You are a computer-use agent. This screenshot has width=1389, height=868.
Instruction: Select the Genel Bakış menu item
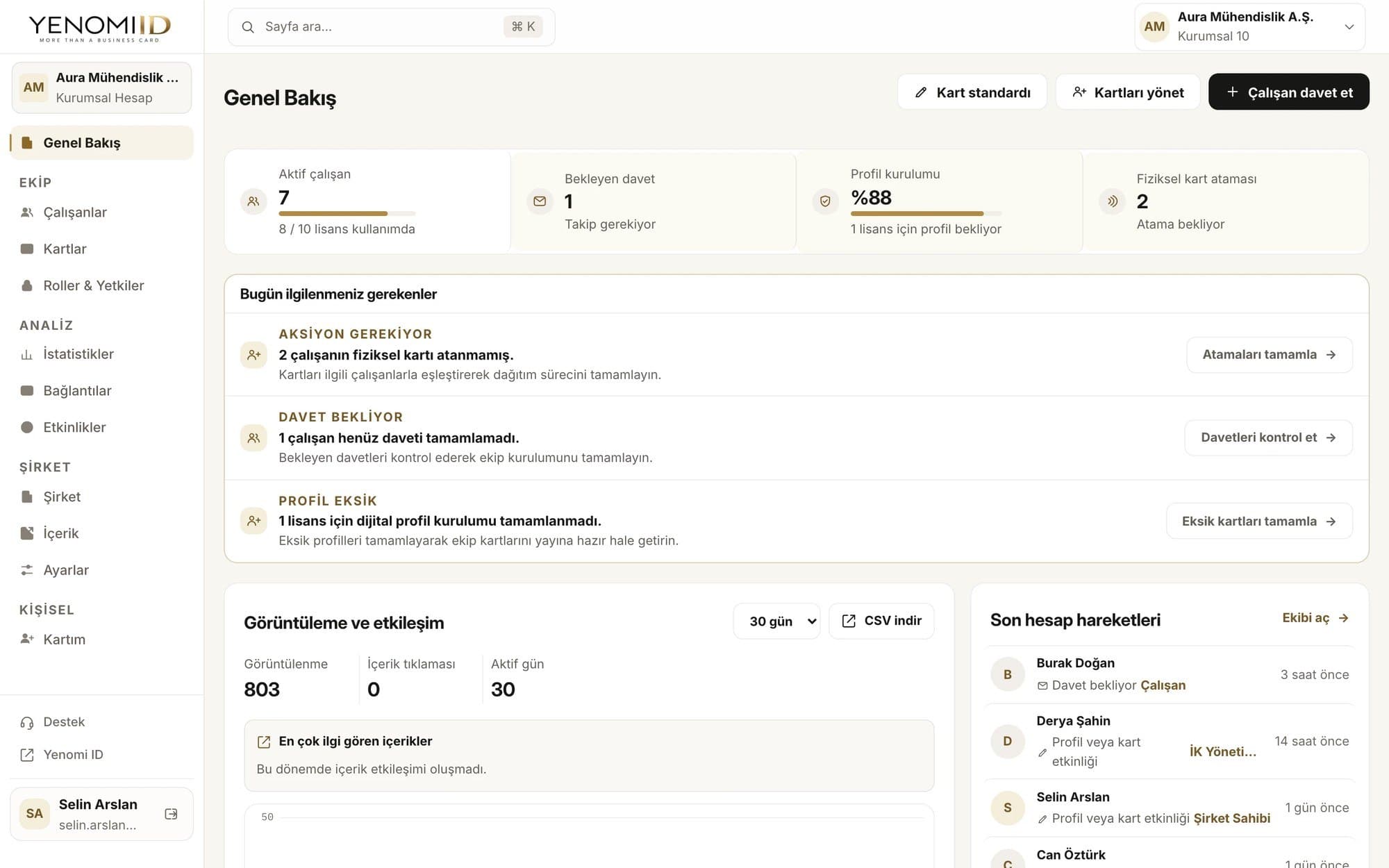click(x=101, y=143)
